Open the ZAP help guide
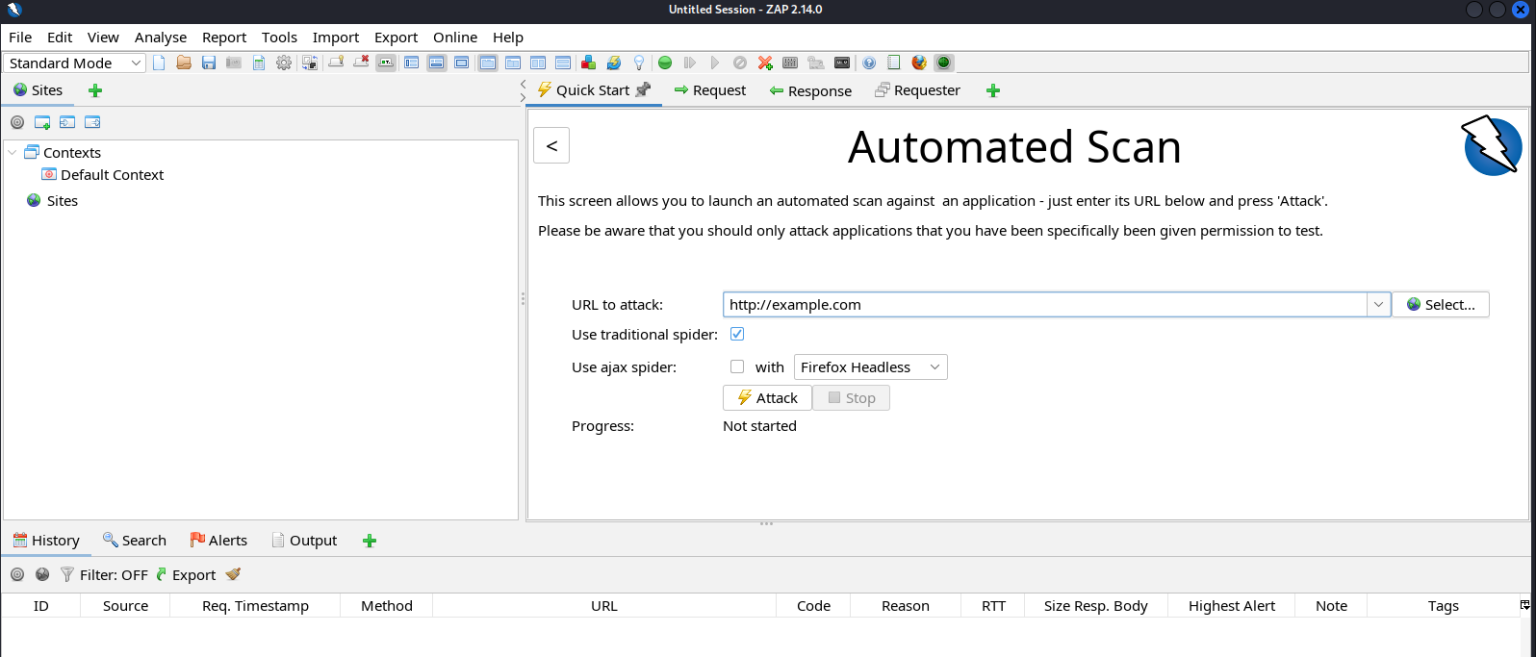The image size is (1536, 657). pyautogui.click(x=868, y=62)
